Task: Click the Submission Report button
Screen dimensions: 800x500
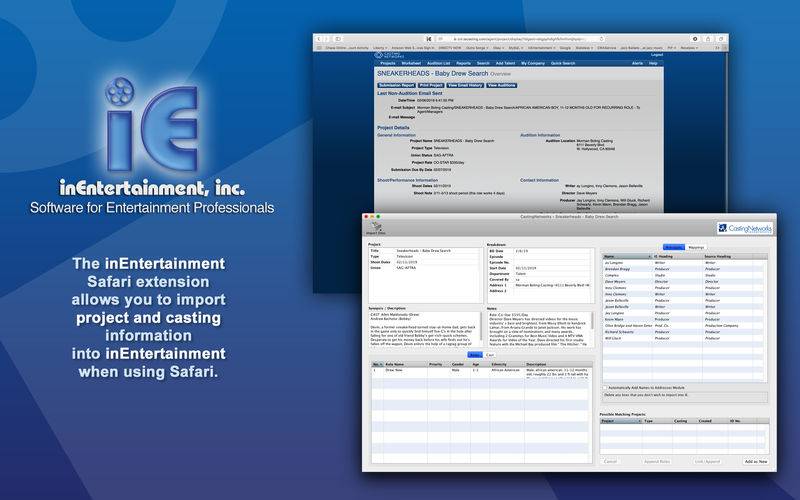Action: coord(396,85)
